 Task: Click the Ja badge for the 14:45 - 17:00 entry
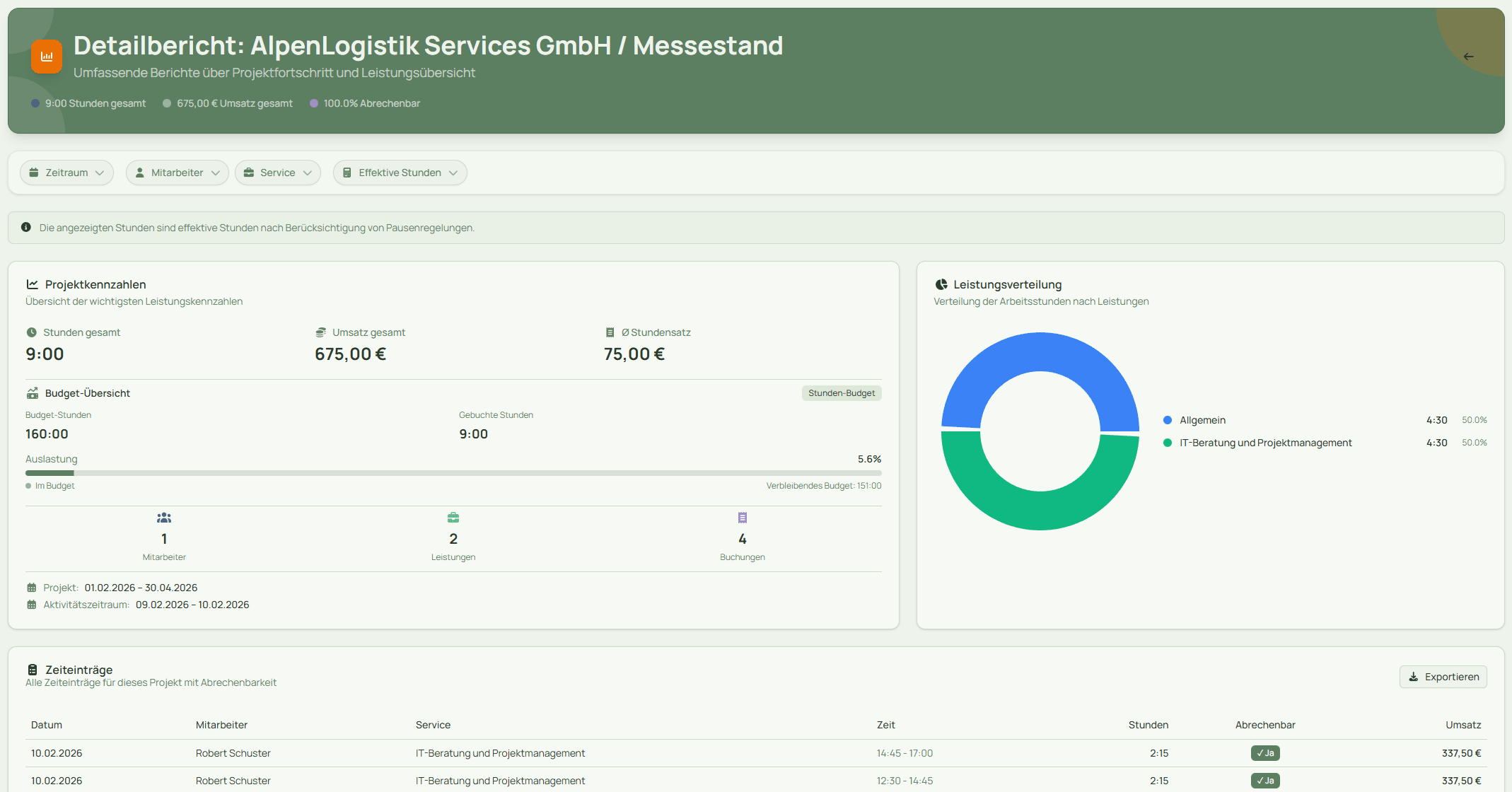(1265, 753)
